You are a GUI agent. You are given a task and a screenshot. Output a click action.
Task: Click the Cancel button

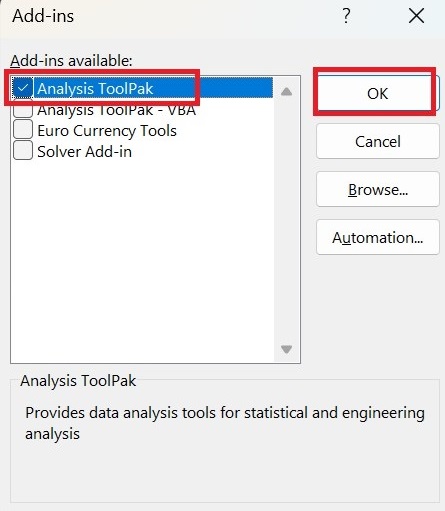click(x=377, y=141)
